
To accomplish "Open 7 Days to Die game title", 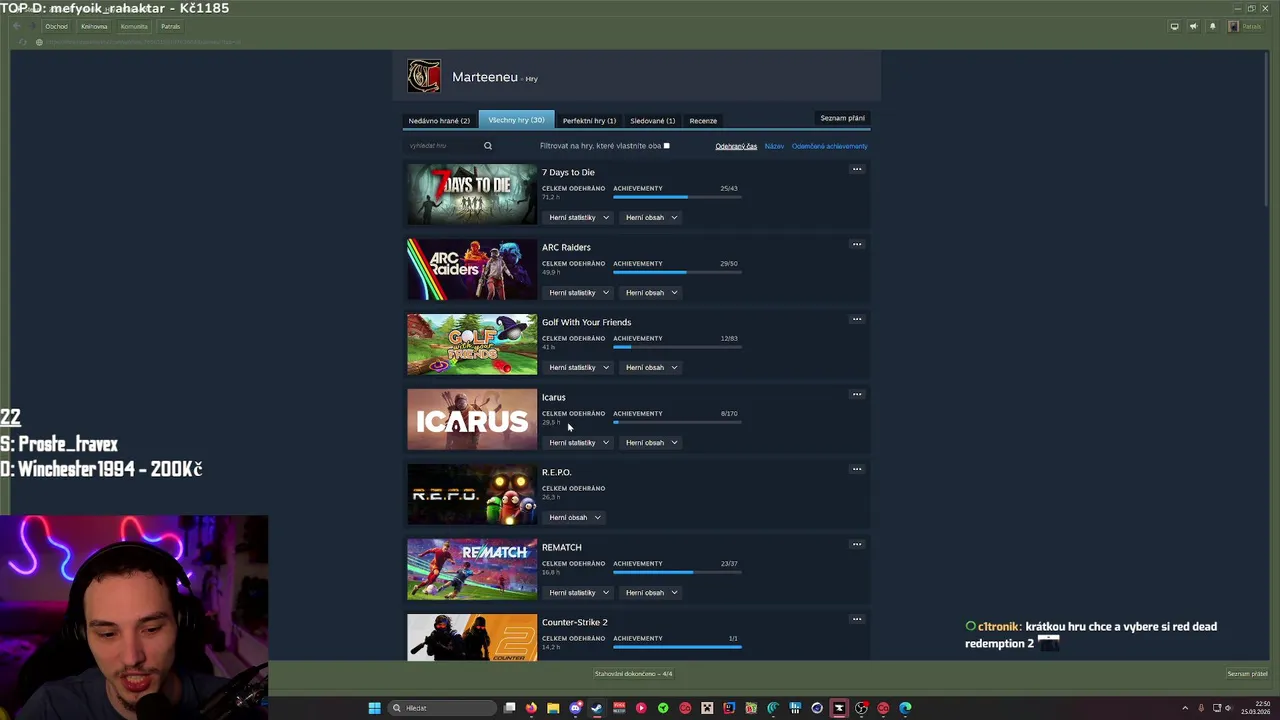I will (x=568, y=172).
